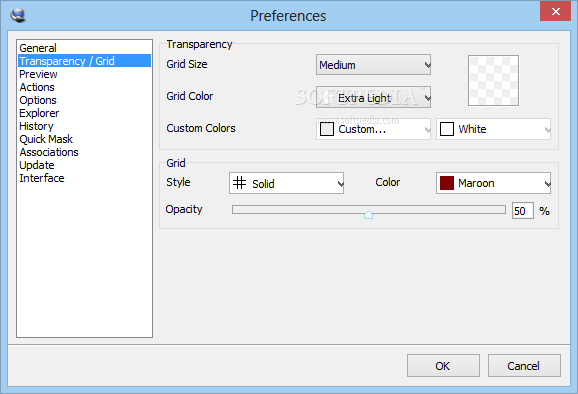Open the grid Style Solid dropdown
The width and height of the screenshot is (578, 394).
[286, 183]
